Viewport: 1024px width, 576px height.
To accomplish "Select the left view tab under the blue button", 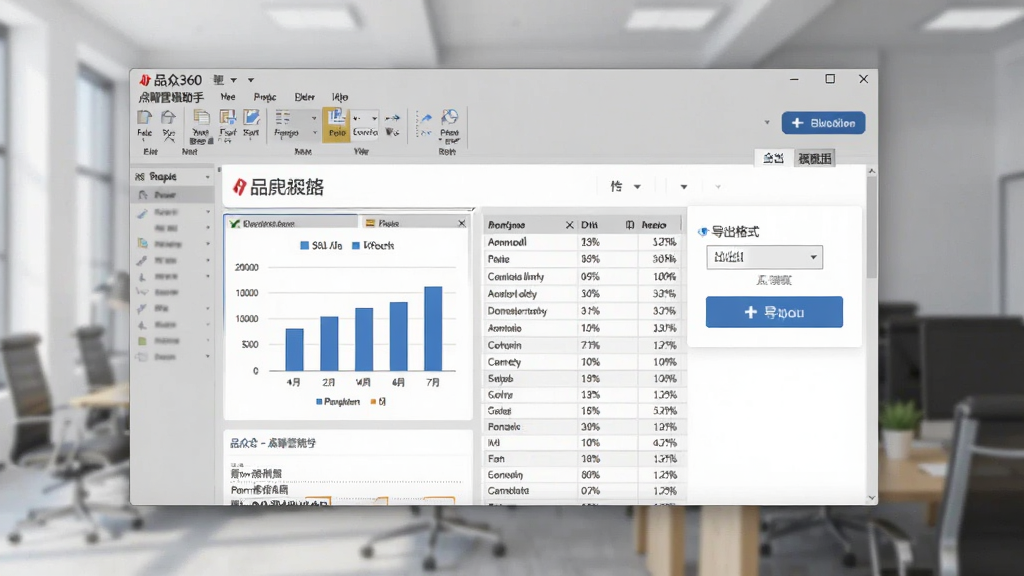I will [774, 158].
